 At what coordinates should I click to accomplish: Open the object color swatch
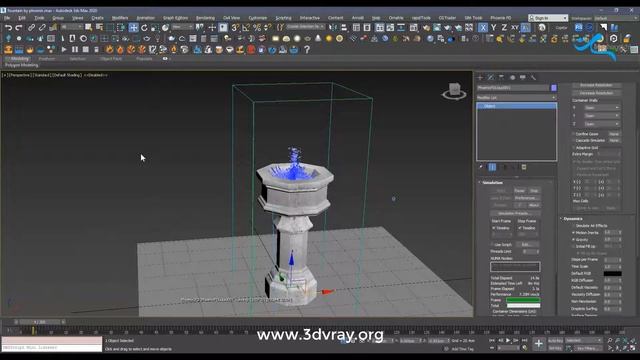pyautogui.click(x=554, y=88)
